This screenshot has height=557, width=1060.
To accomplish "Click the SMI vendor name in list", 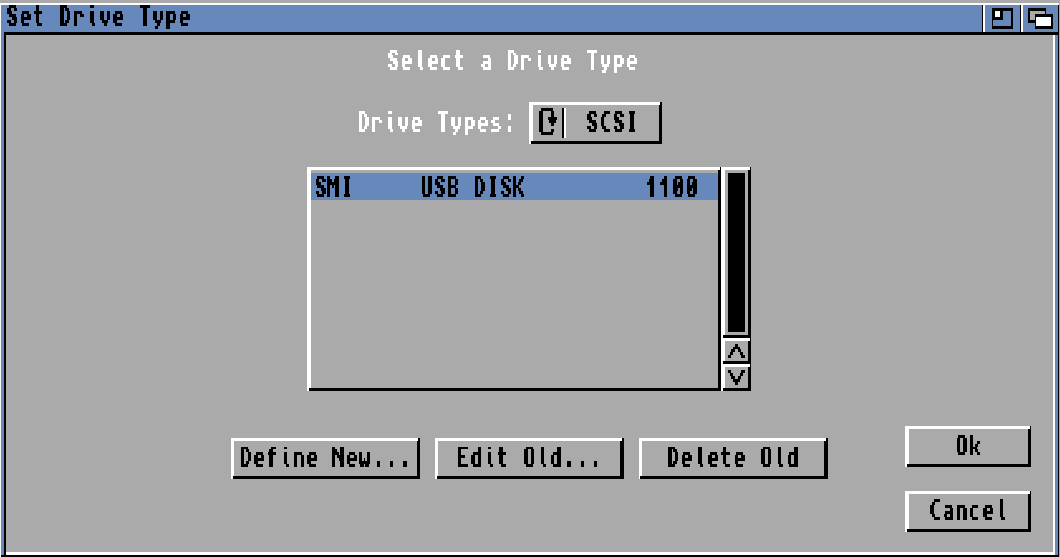I will tap(333, 187).
